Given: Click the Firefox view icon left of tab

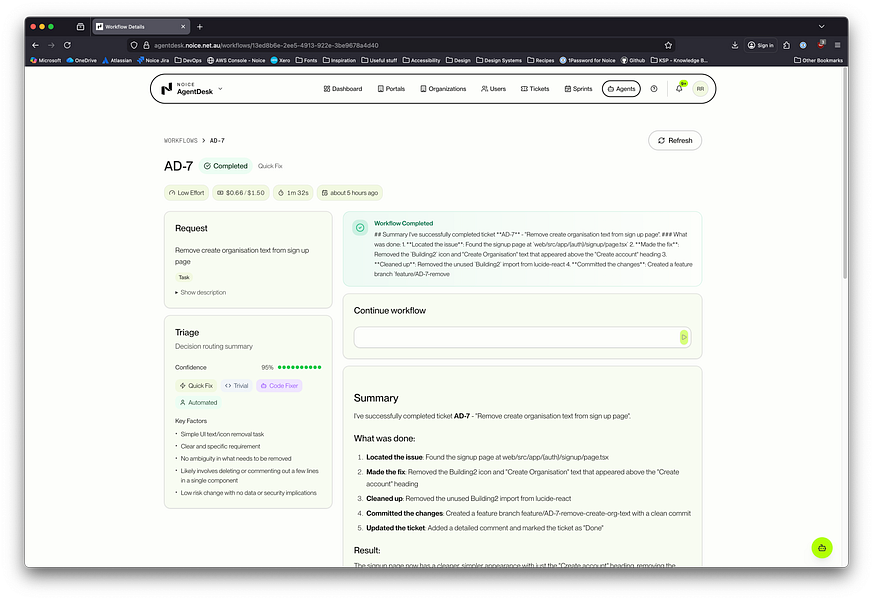Looking at the screenshot, I should [80, 26].
